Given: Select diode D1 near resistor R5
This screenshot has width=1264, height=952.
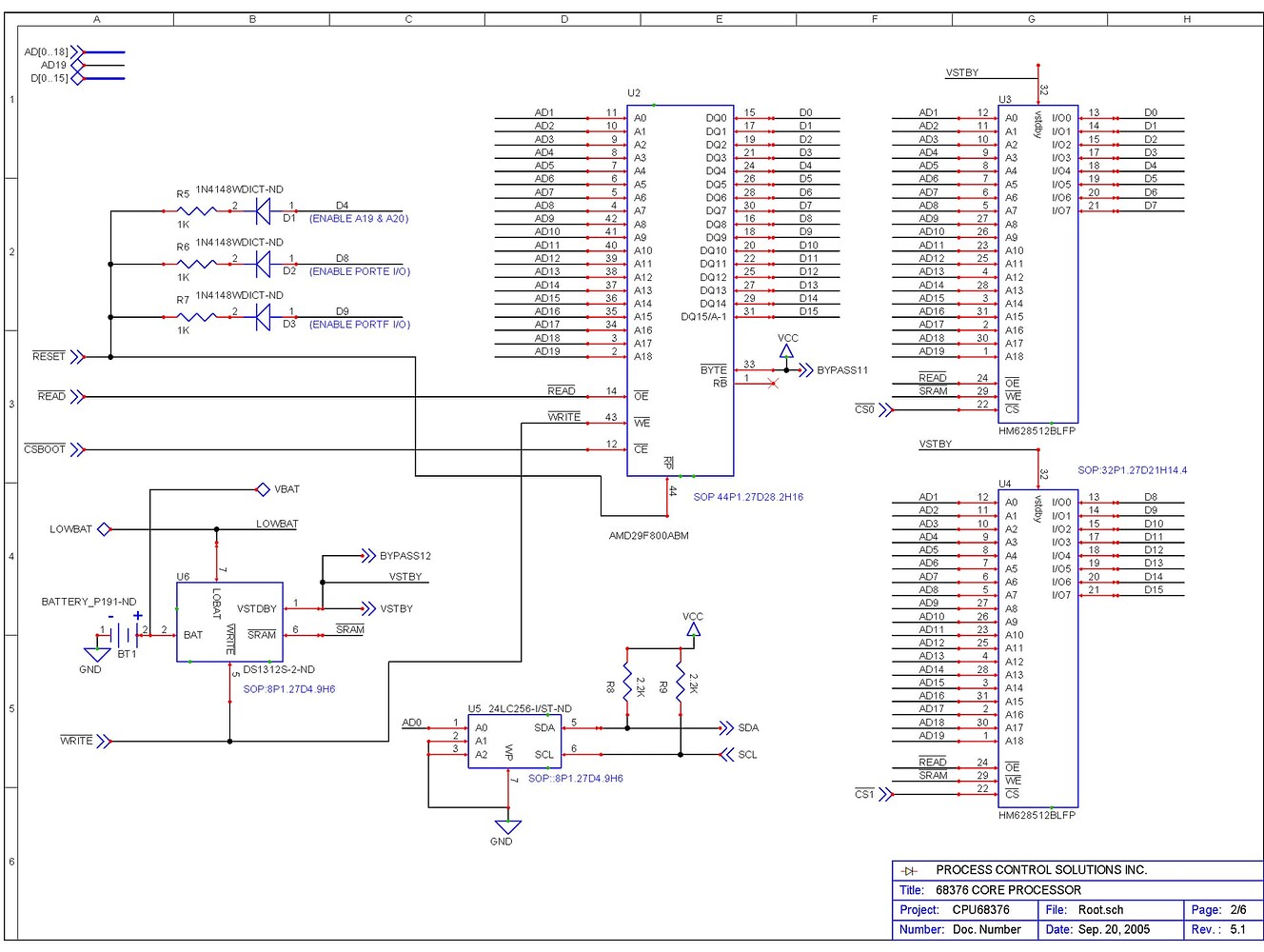Looking at the screenshot, I should (264, 211).
